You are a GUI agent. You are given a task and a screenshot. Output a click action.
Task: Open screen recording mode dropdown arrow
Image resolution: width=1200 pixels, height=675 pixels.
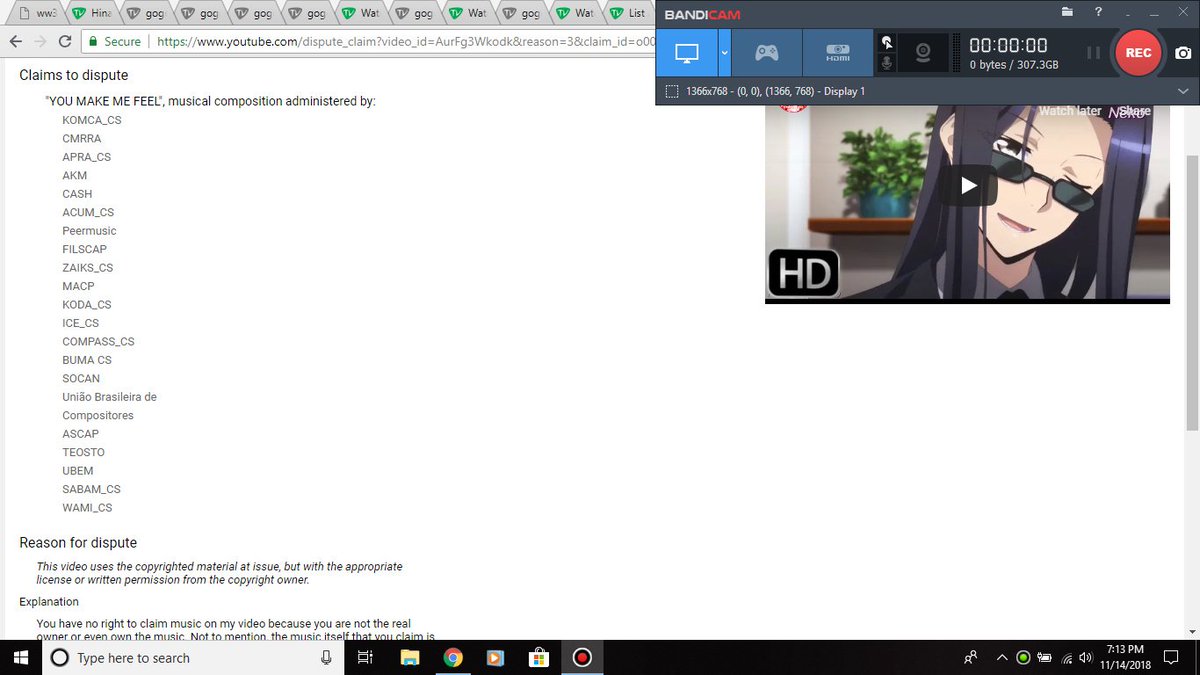coord(725,53)
